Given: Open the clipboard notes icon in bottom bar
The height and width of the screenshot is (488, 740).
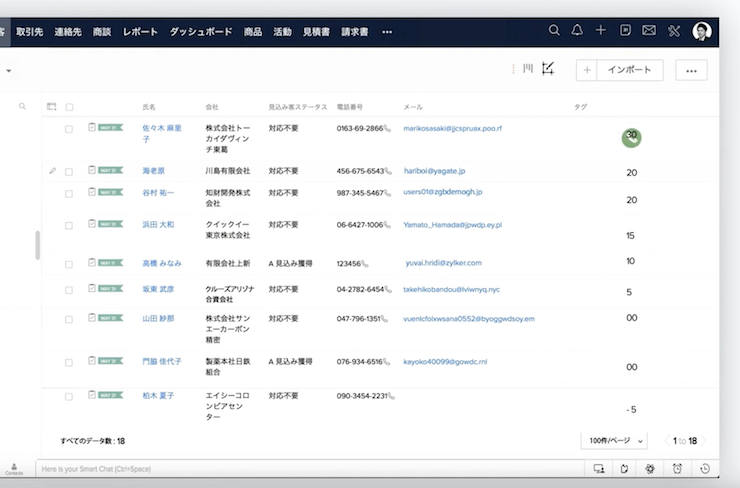Looking at the screenshot, I should tap(624, 469).
